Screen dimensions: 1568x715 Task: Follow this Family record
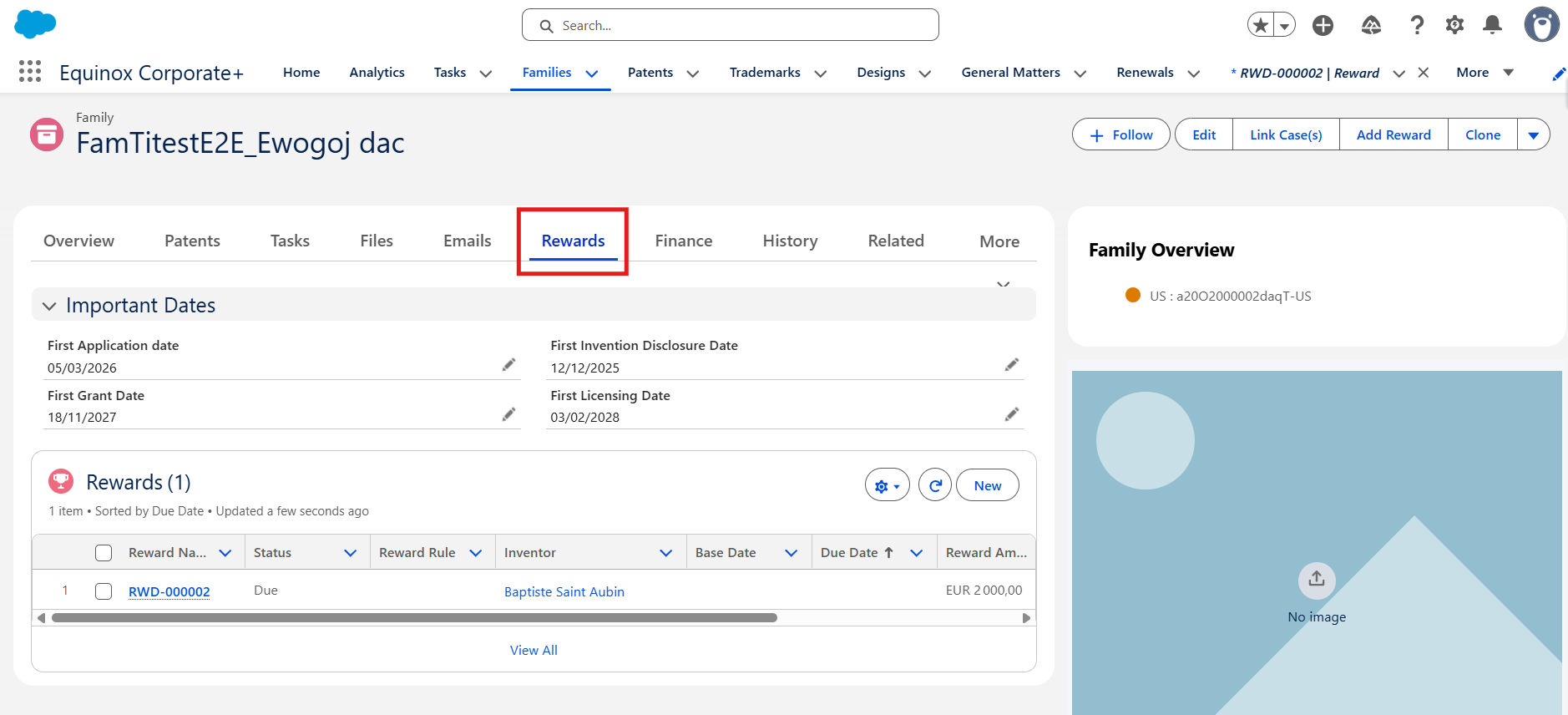1121,134
